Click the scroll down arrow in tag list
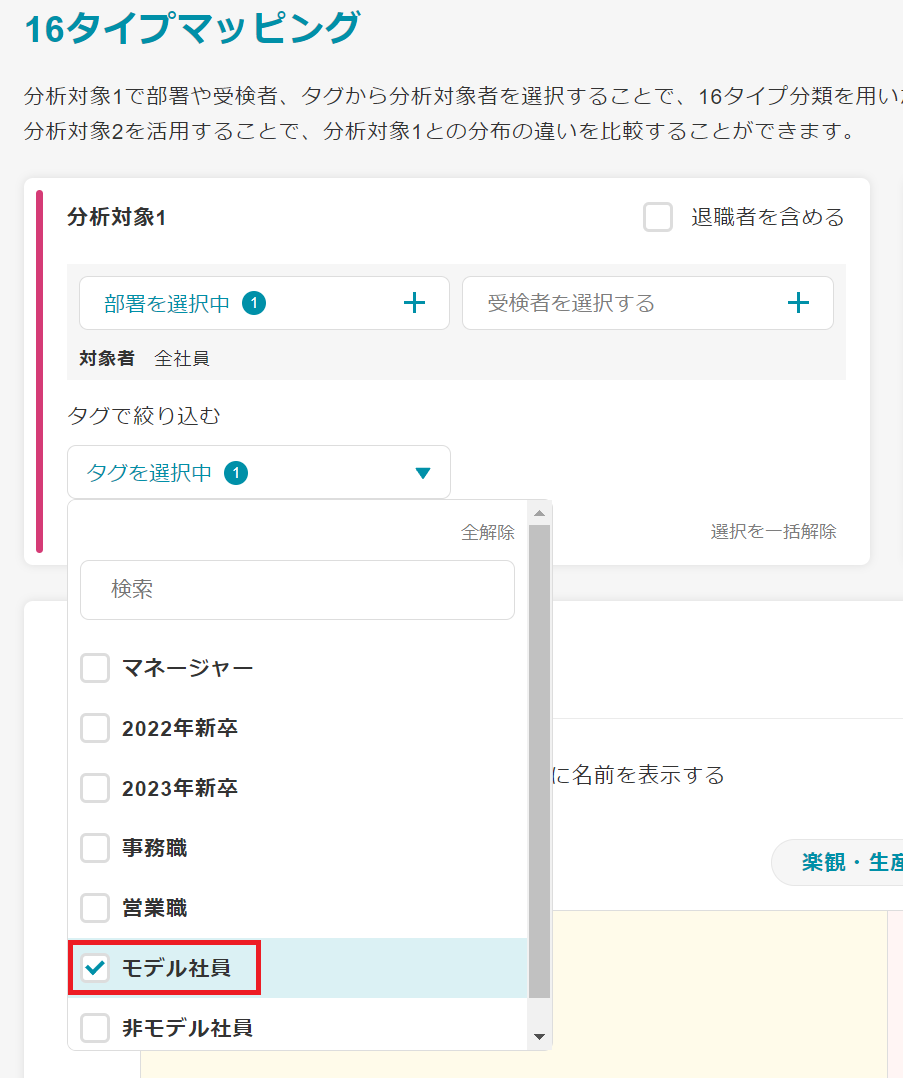The image size is (903, 1078). (539, 1037)
